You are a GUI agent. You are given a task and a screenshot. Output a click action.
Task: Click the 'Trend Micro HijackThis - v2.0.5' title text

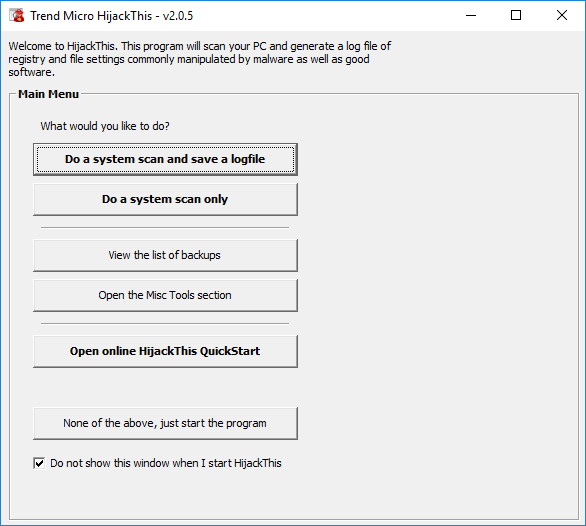click(x=111, y=16)
